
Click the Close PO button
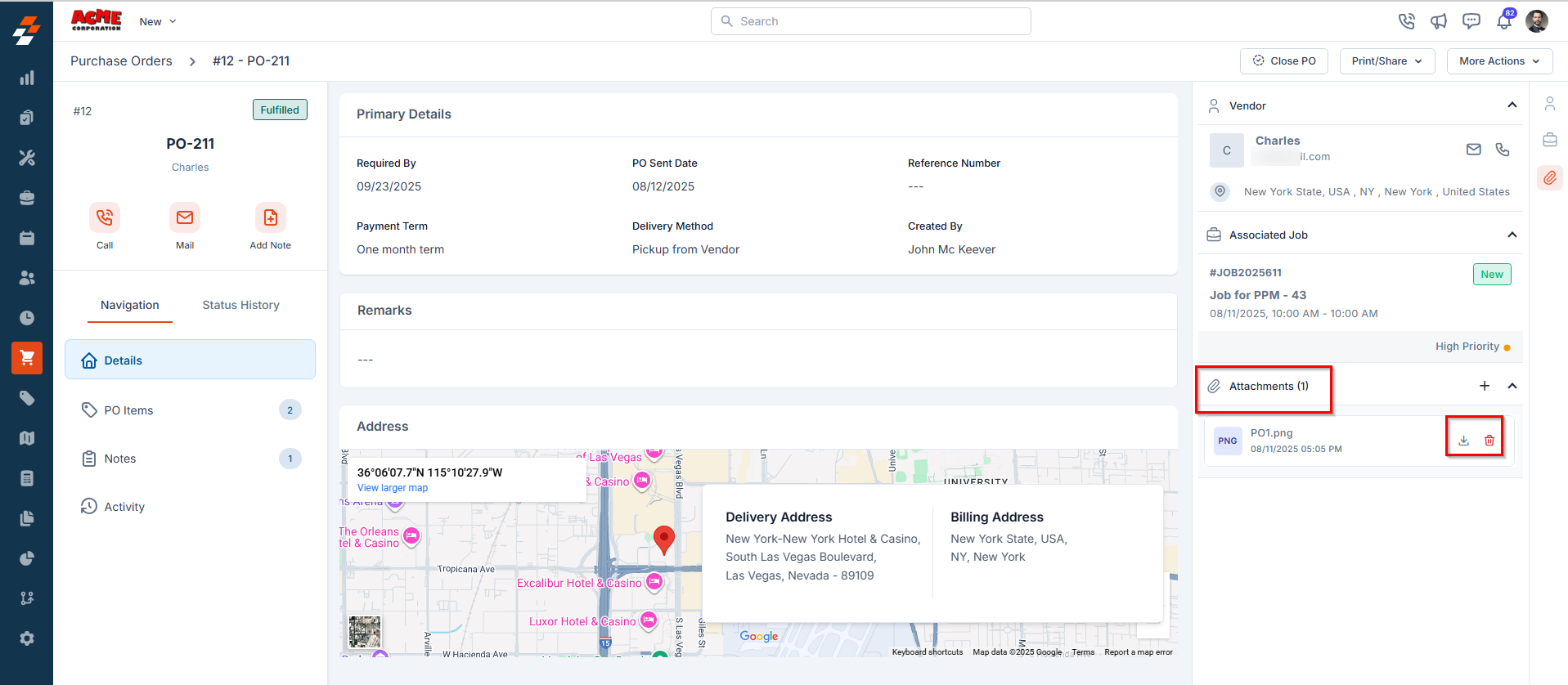[1283, 61]
